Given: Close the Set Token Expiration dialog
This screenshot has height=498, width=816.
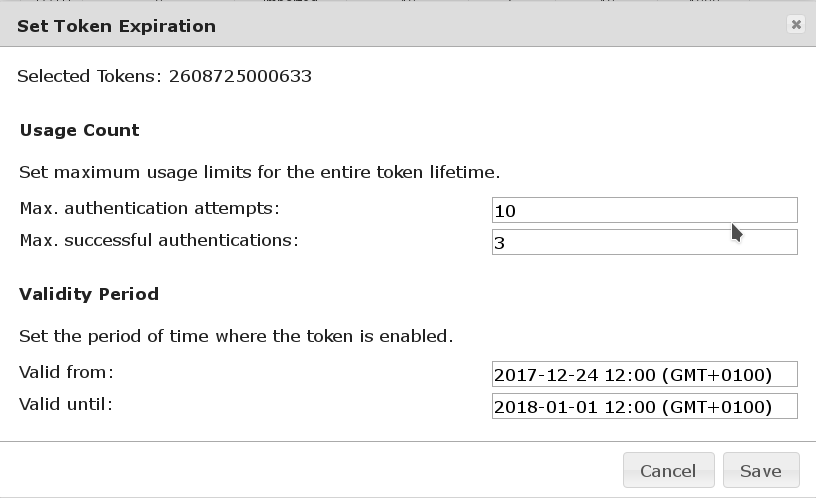Looking at the screenshot, I should point(796,25).
